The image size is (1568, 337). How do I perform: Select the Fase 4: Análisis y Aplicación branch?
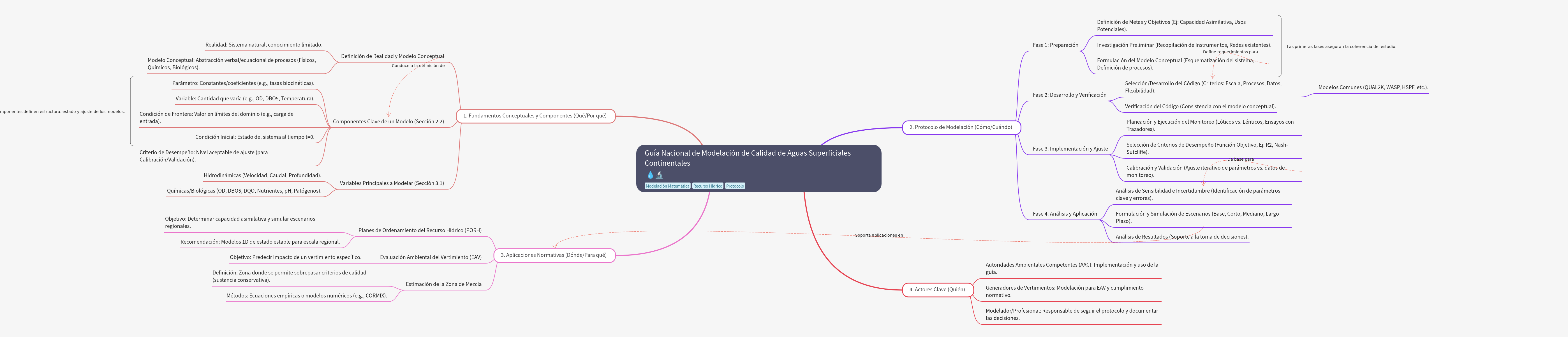click(1065, 214)
